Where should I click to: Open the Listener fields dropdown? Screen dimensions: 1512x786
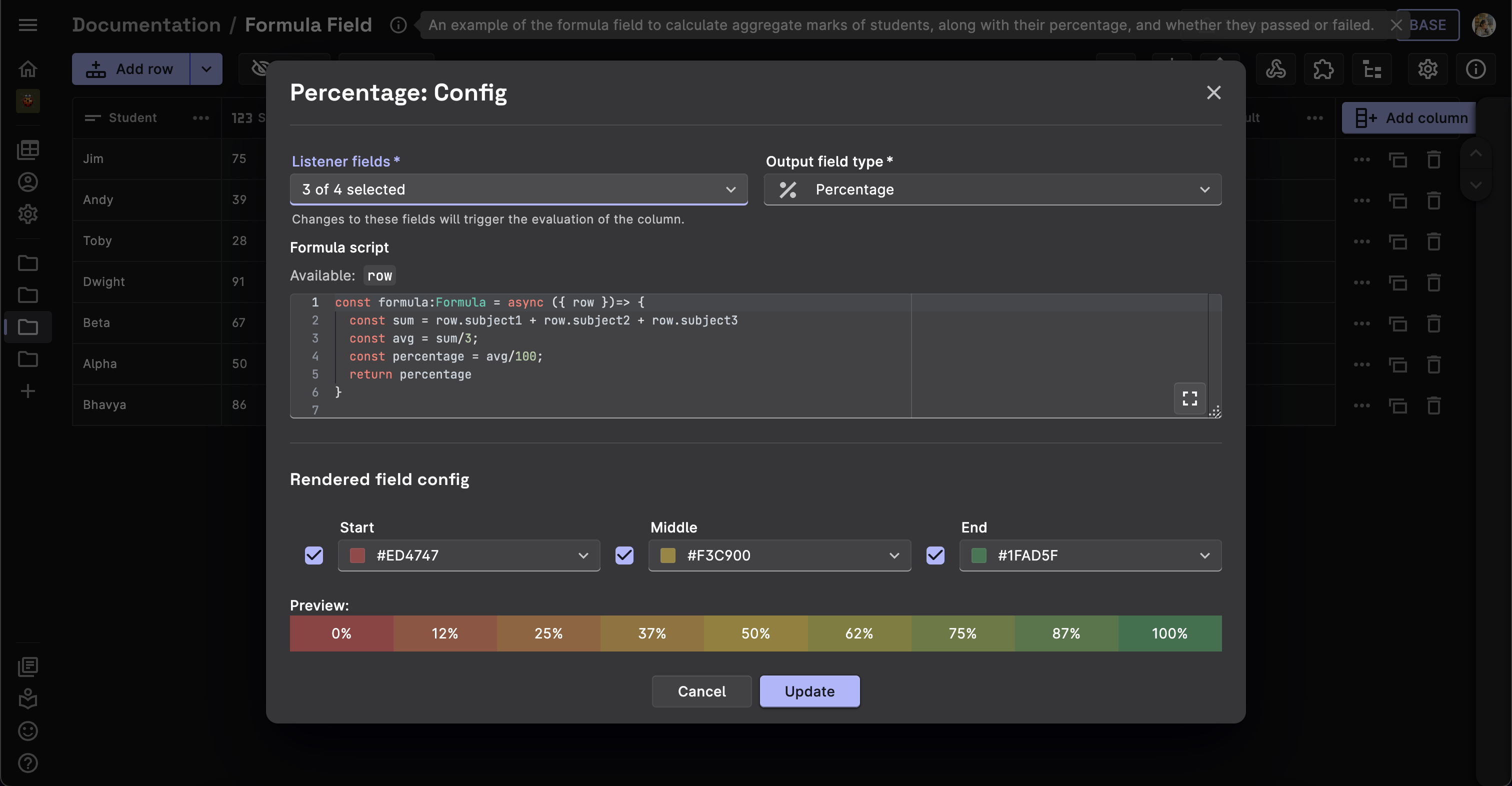coord(518,189)
